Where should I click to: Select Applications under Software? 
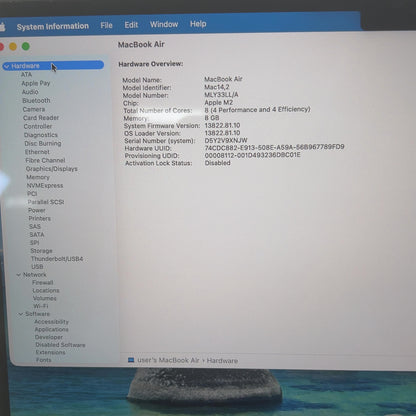click(x=51, y=329)
